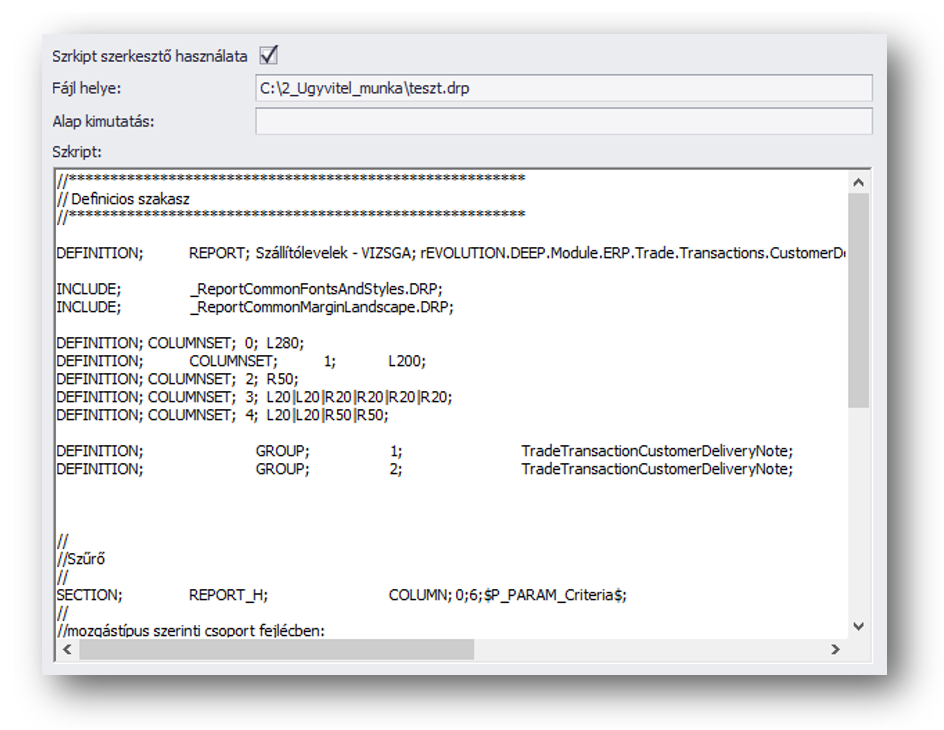Image resolution: width=944 pixels, height=730 pixels.
Task: Click the horizontal scrollbar right arrow
Action: (835, 649)
